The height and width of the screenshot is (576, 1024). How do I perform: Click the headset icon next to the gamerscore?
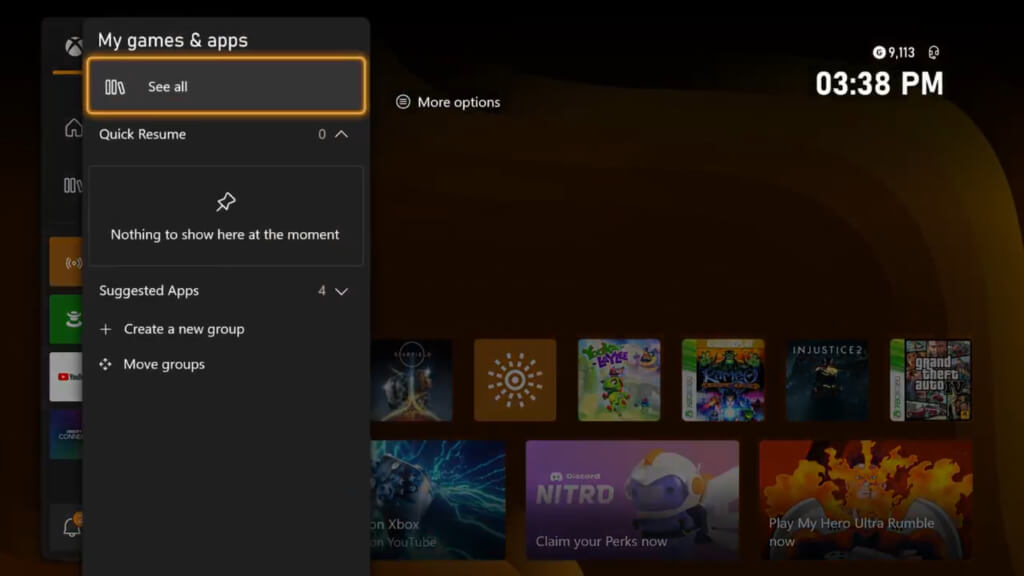coord(934,53)
